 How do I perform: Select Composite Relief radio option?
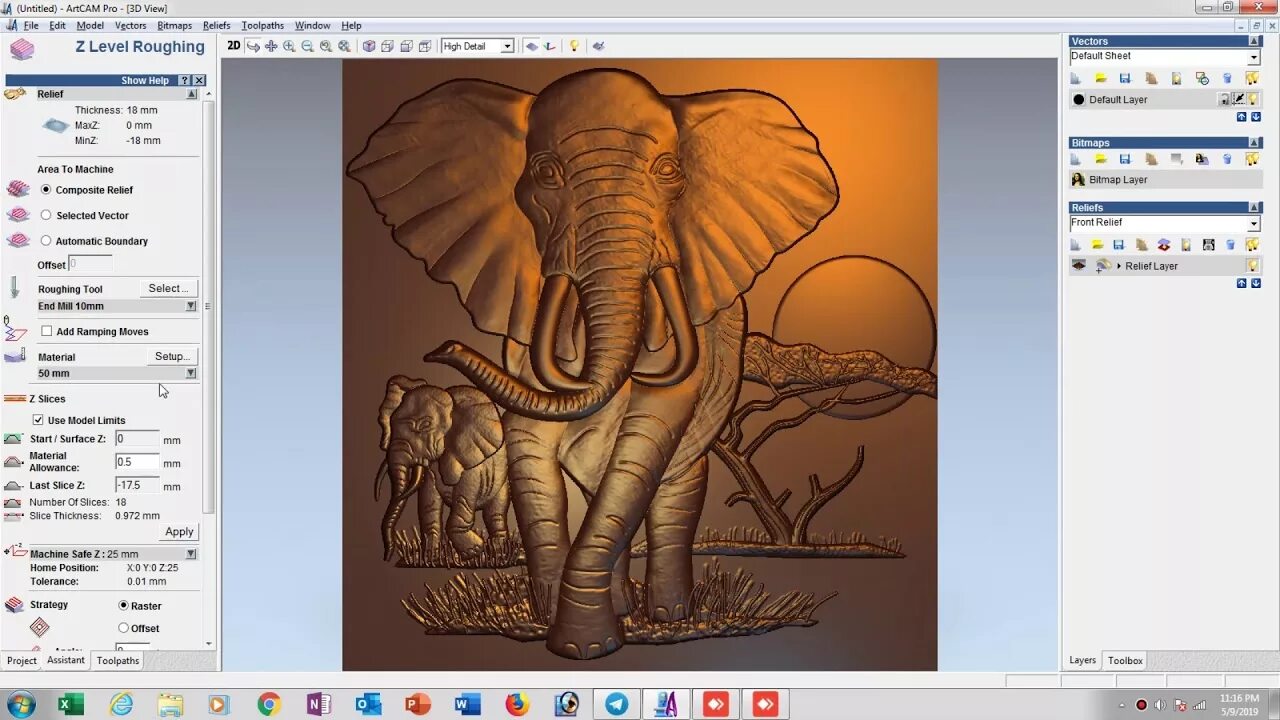[46, 190]
